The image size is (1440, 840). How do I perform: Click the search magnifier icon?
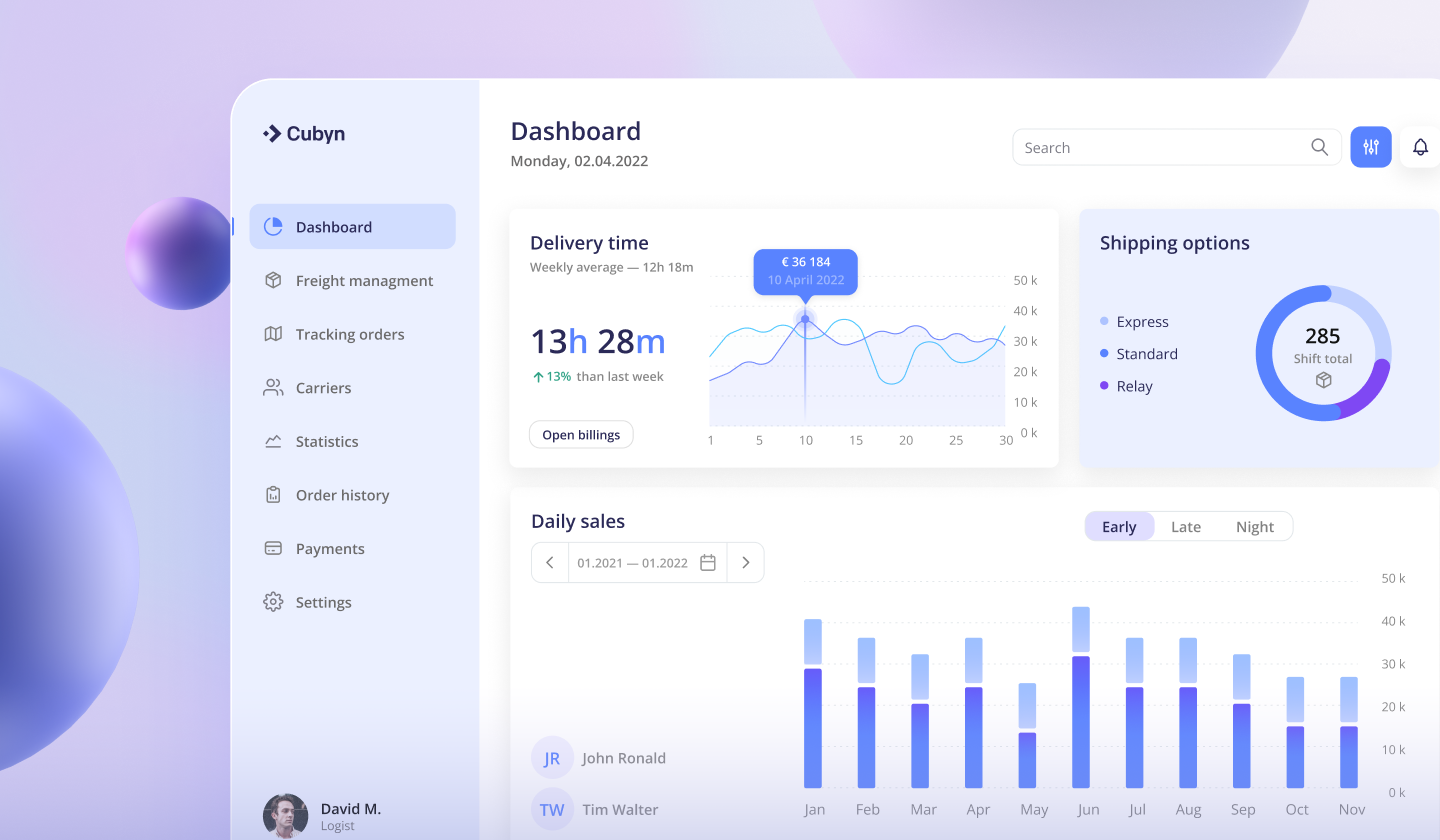[1320, 147]
